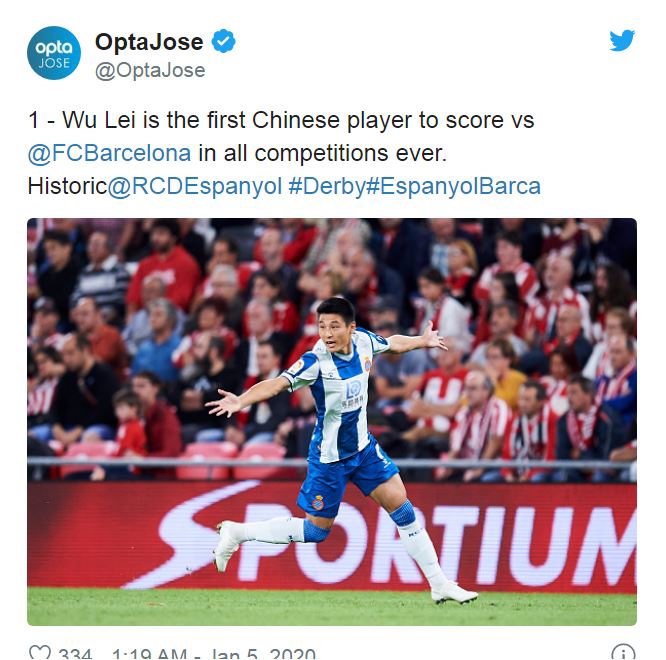666x660 pixels.
Task: Click the blue verified badge
Action: click(x=223, y=41)
